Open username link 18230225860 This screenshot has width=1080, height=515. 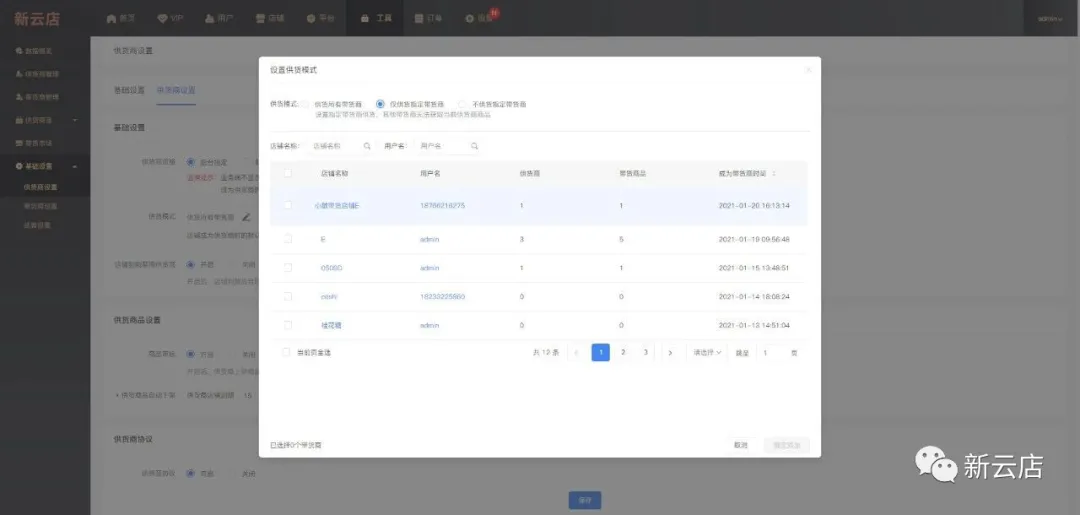(x=442, y=297)
